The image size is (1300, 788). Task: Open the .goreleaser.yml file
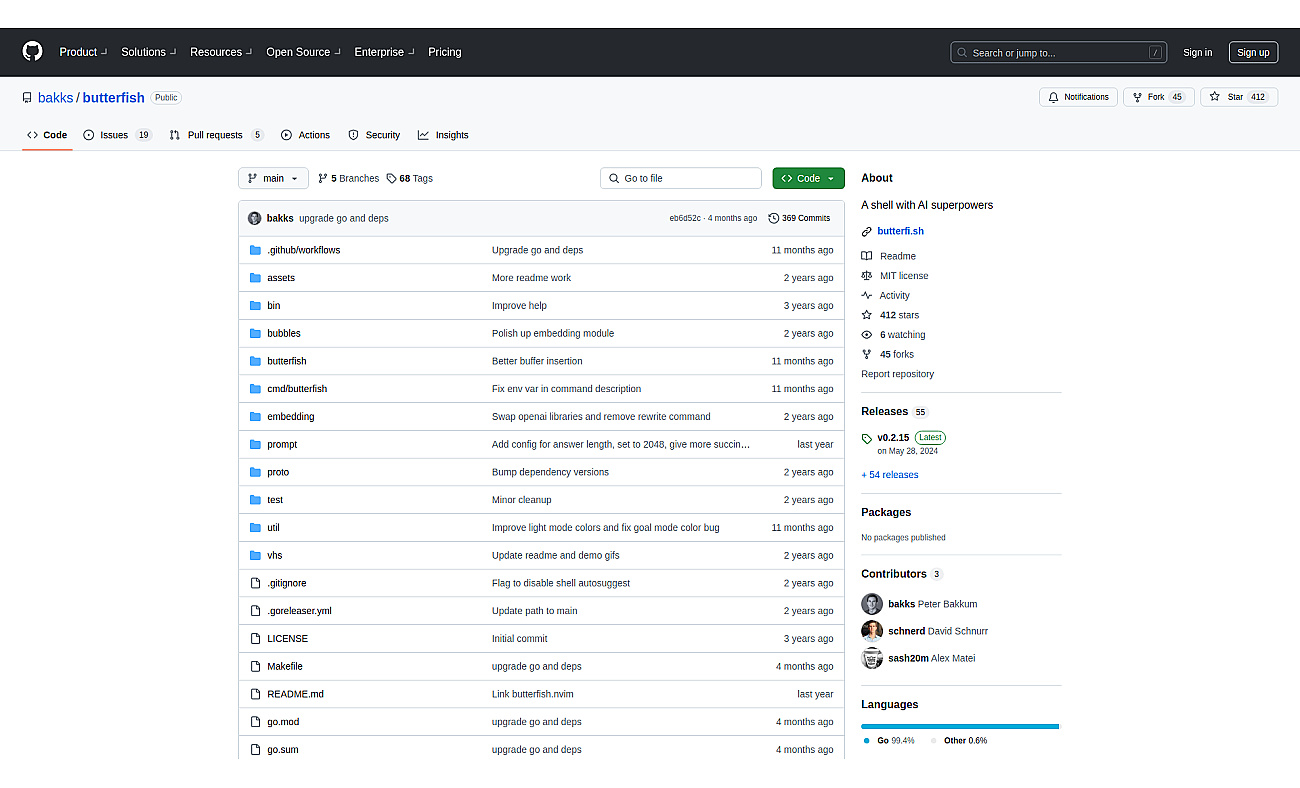click(x=299, y=611)
